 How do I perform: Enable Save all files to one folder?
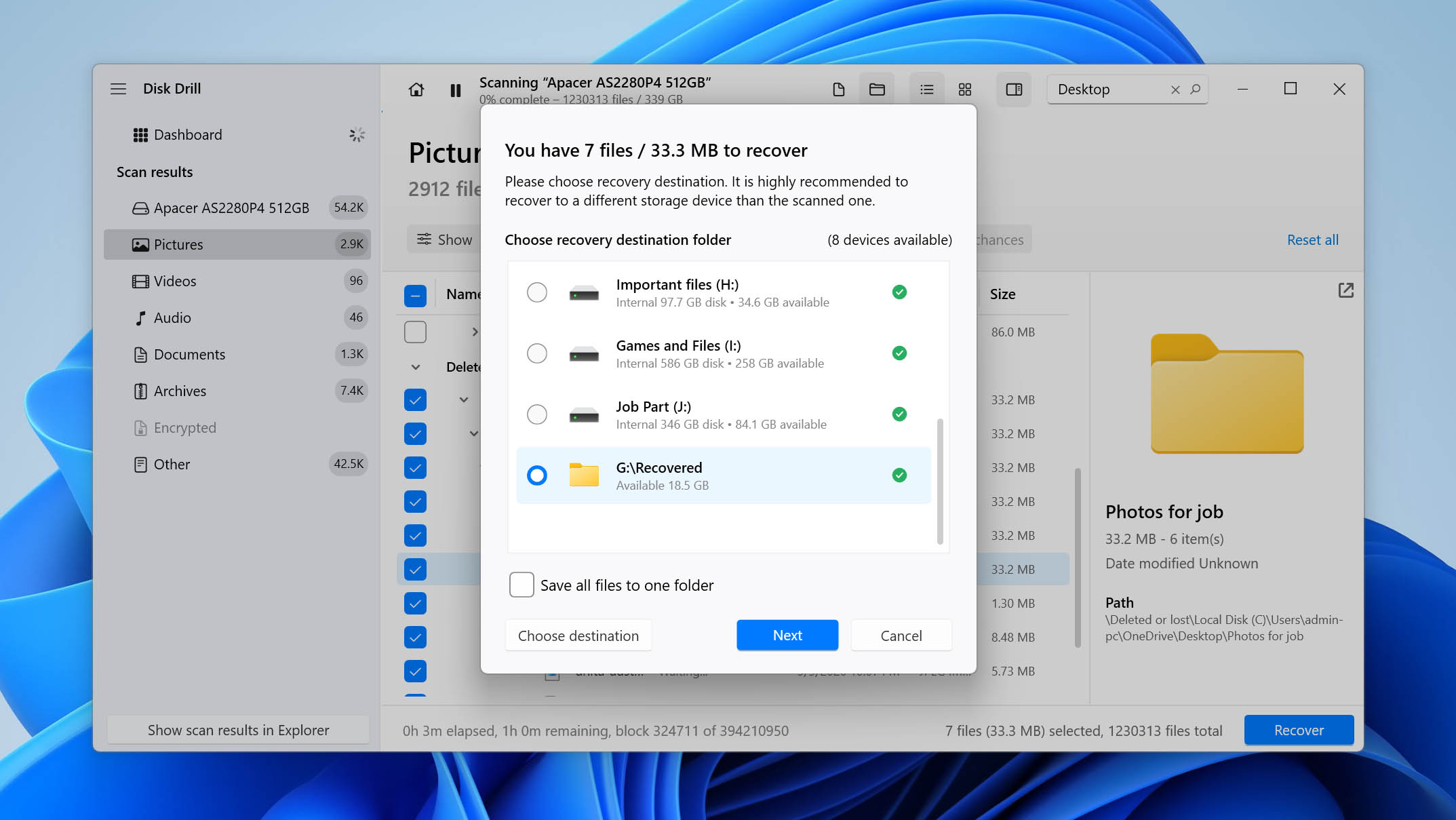click(522, 585)
